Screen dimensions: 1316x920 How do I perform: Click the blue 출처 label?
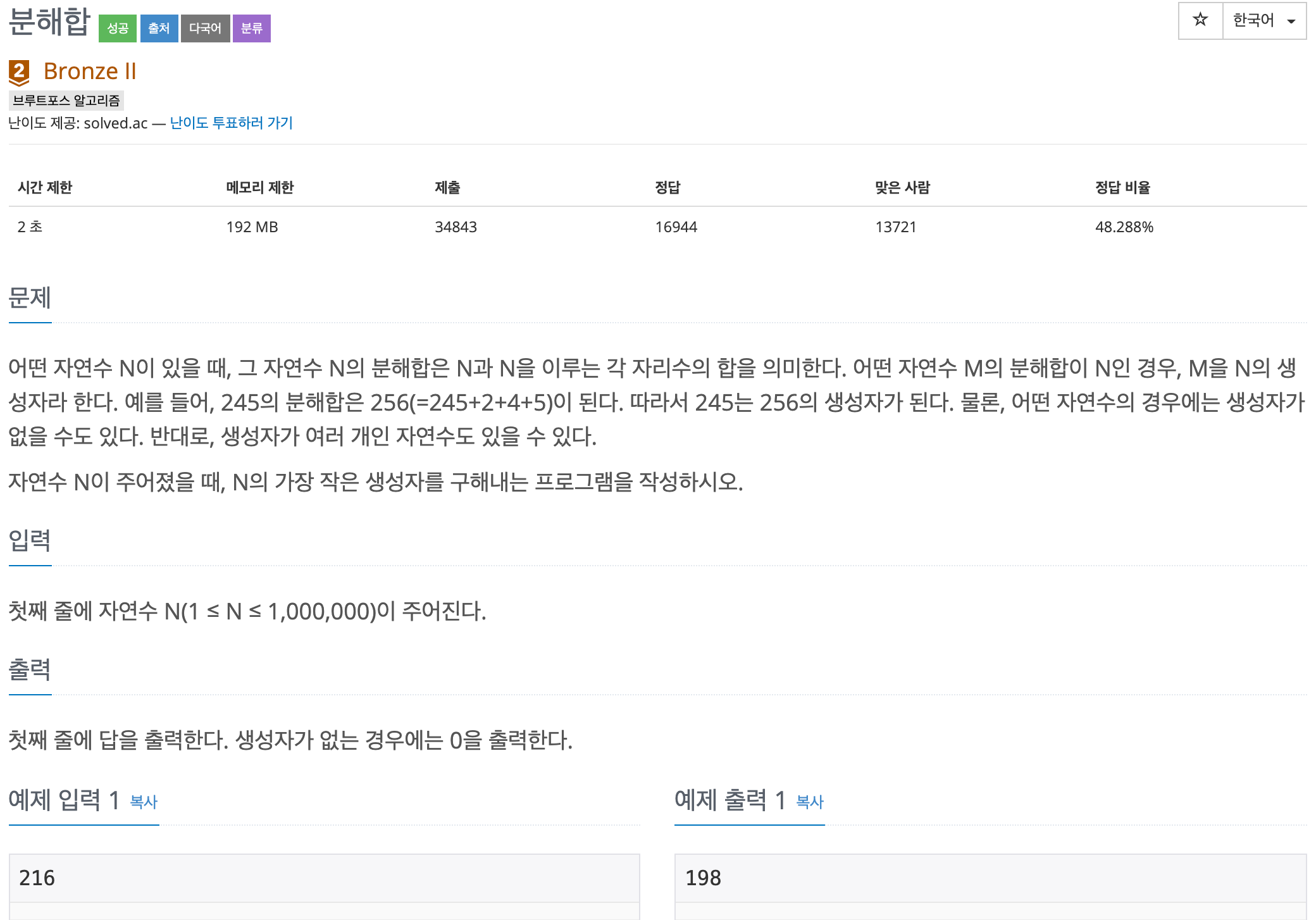point(159,28)
